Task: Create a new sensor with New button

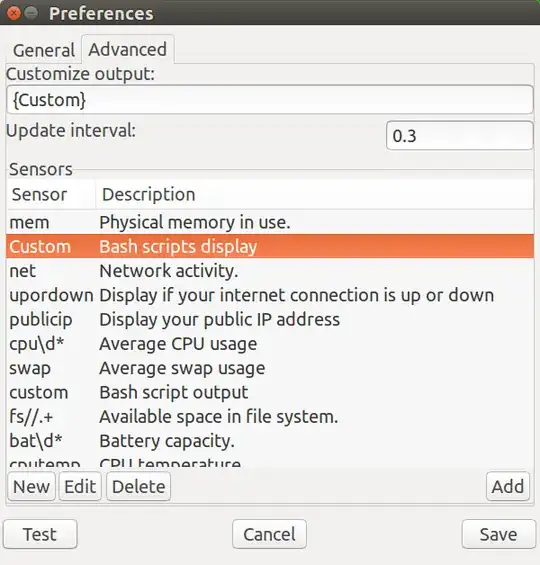Action: point(32,486)
